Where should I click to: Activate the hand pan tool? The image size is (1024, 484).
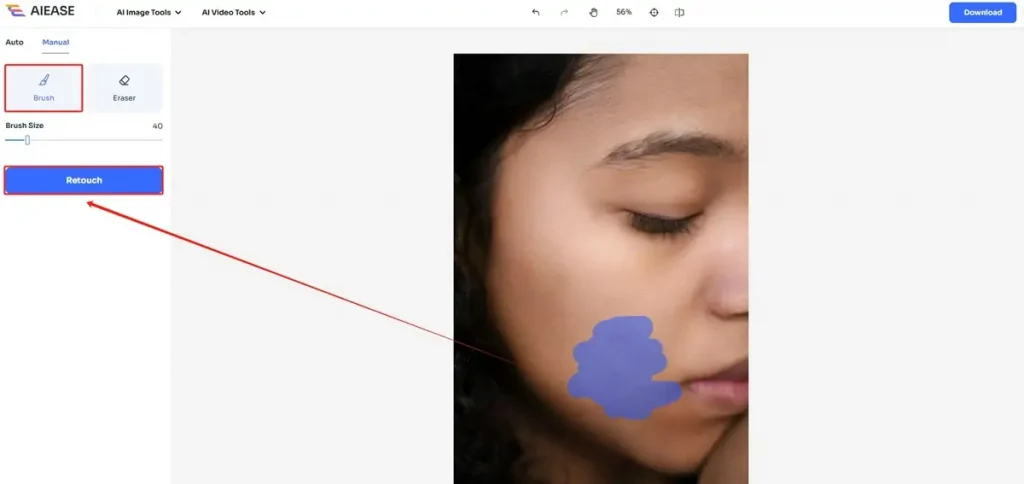pyautogui.click(x=593, y=13)
